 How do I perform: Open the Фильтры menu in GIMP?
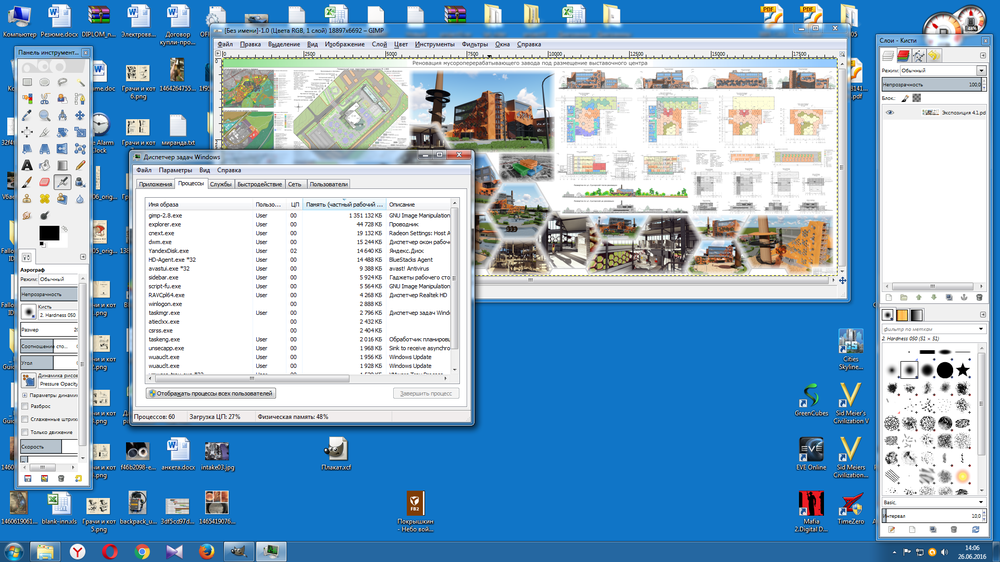pos(474,44)
